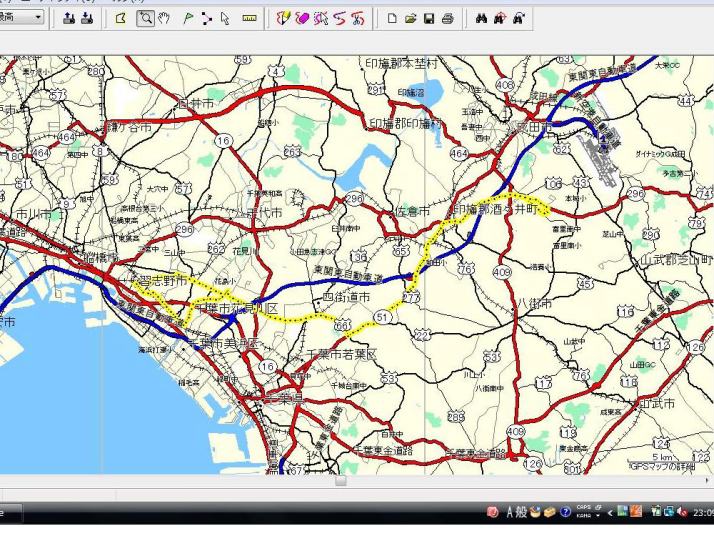The width and height of the screenshot is (714, 536).
Task: Expand hidden tray icons chevron
Action: tap(610, 513)
